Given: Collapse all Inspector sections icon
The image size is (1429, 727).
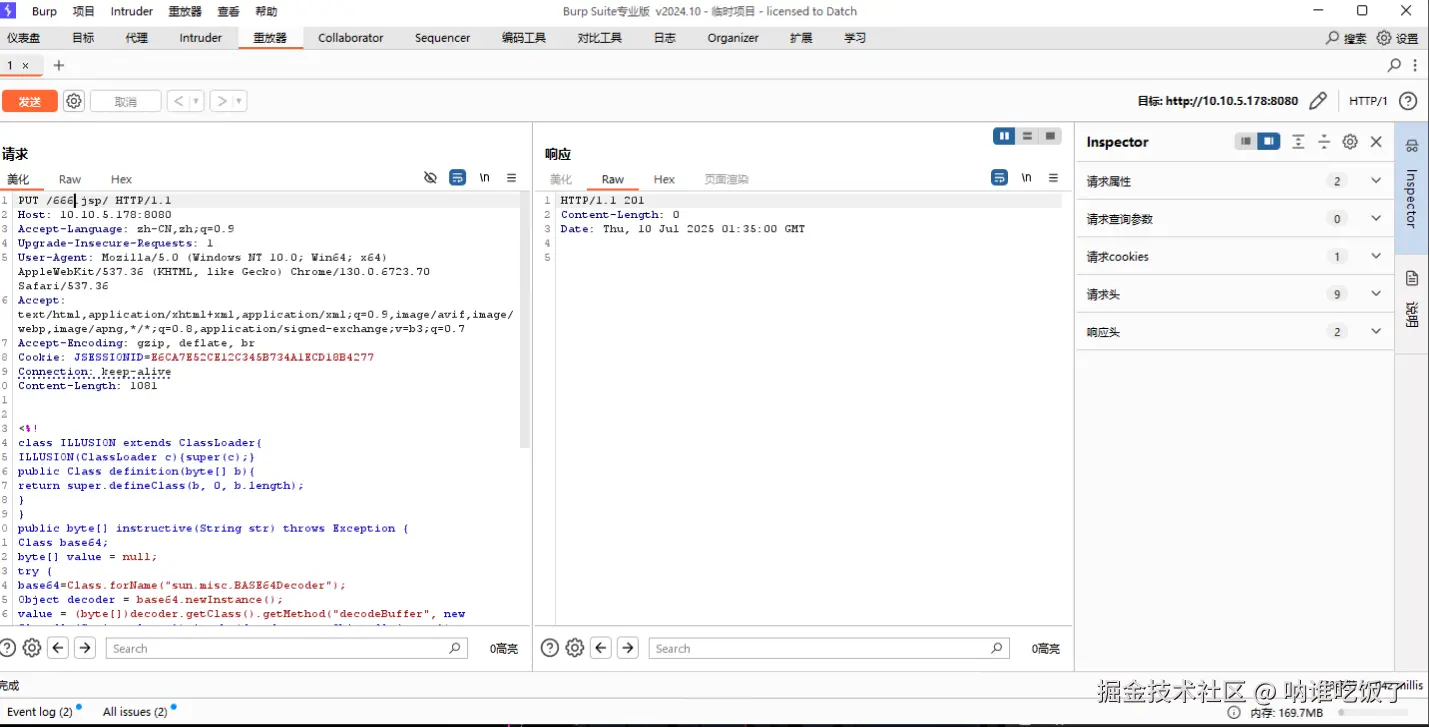Looking at the screenshot, I should pyautogui.click(x=1324, y=142).
